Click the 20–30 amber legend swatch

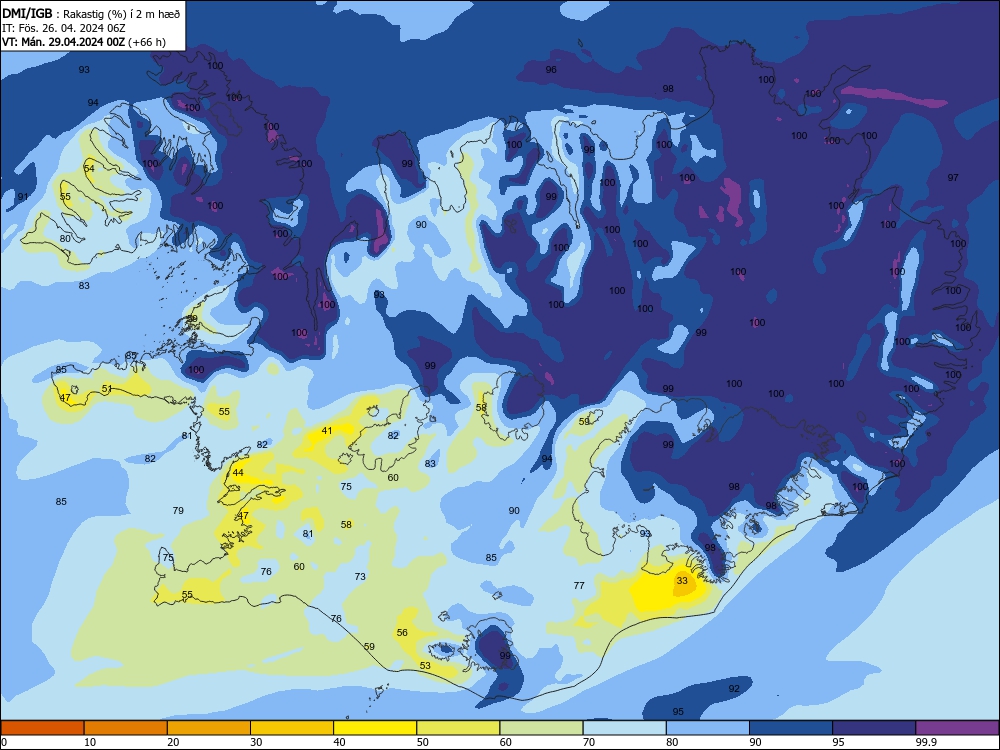tap(209, 728)
